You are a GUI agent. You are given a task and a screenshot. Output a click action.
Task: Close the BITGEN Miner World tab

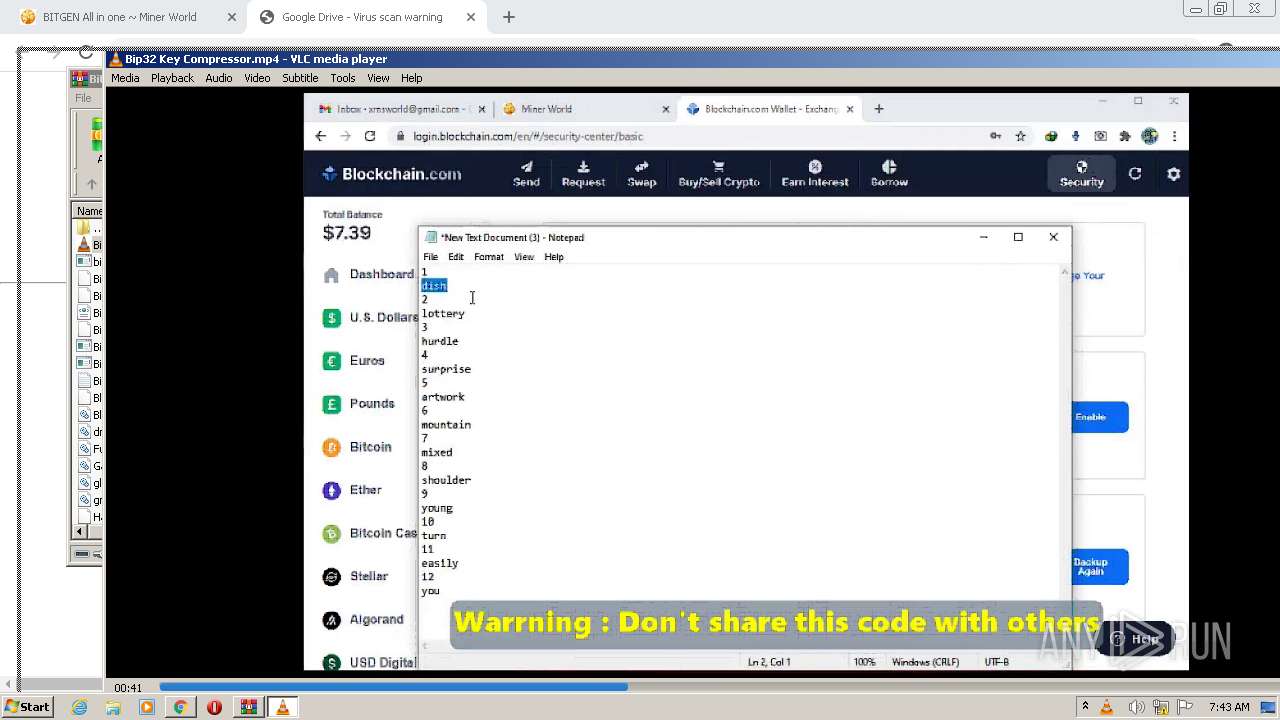(232, 17)
